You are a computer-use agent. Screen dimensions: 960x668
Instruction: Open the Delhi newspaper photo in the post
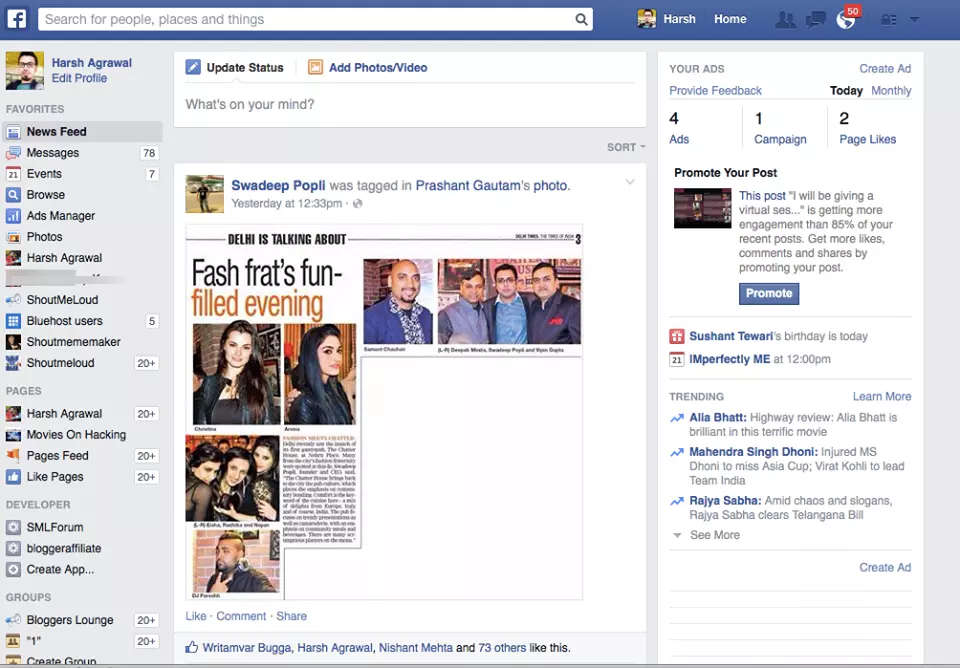coord(384,412)
